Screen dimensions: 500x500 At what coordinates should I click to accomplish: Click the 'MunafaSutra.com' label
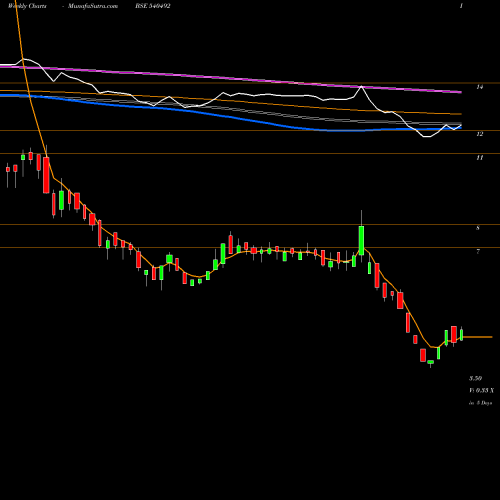click(x=93, y=6)
